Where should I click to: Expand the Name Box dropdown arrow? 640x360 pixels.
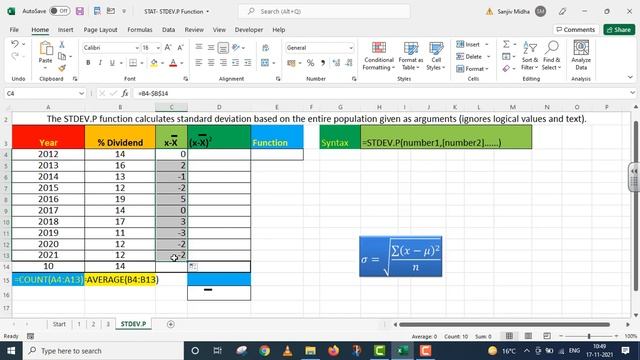(81, 93)
